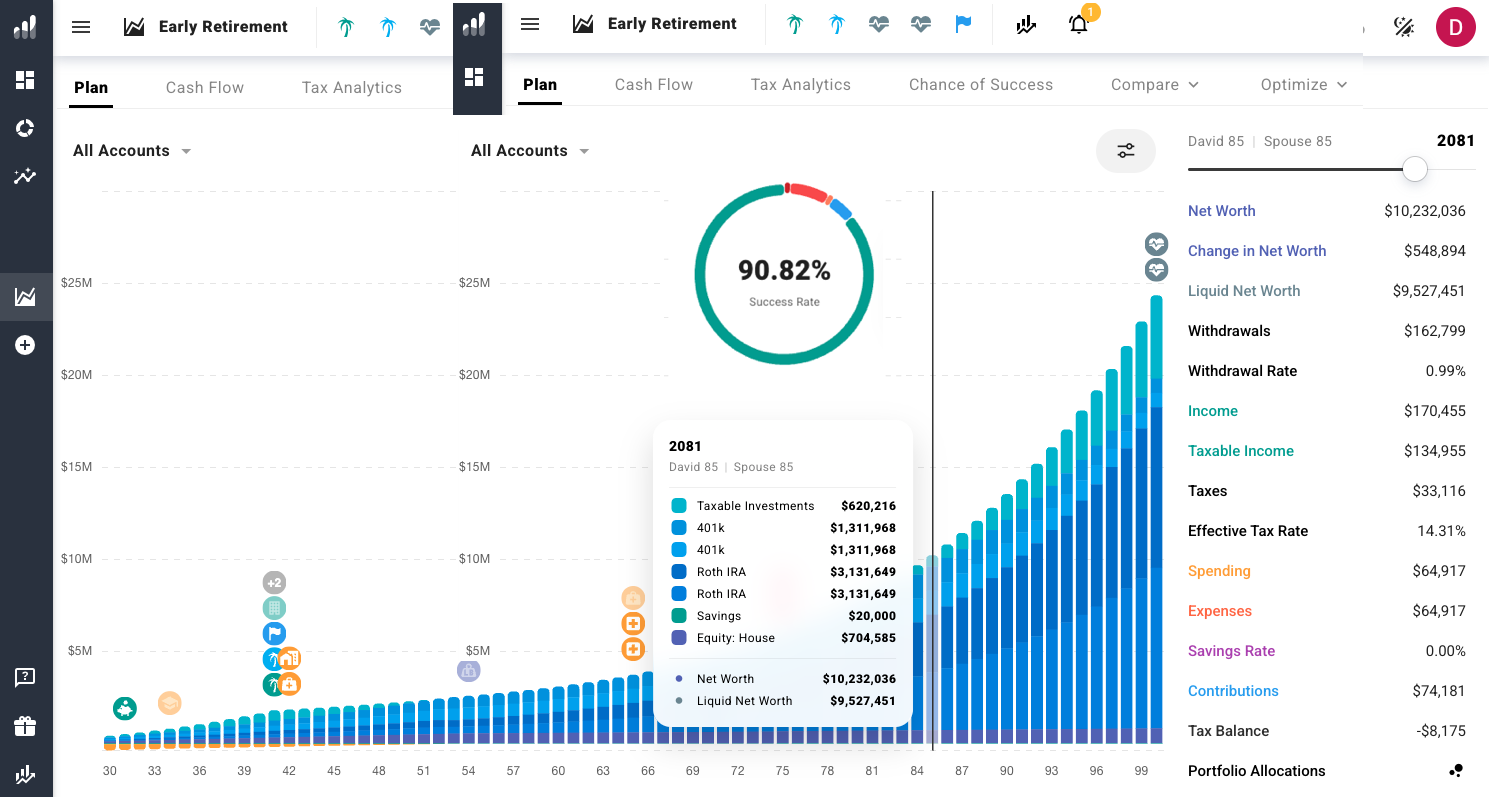Image resolution: width=1489 pixels, height=797 pixels.
Task: Click the Withdrawal Rate 0.99% value
Action: click(x=1446, y=371)
